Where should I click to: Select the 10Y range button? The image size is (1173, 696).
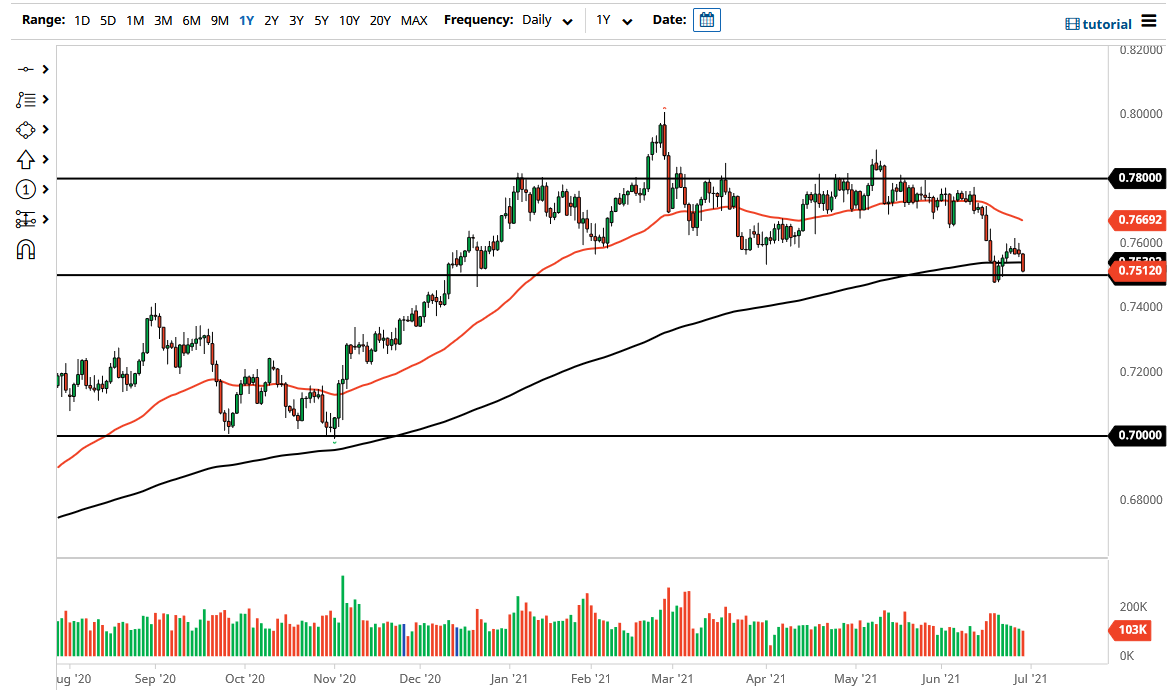pyautogui.click(x=349, y=19)
